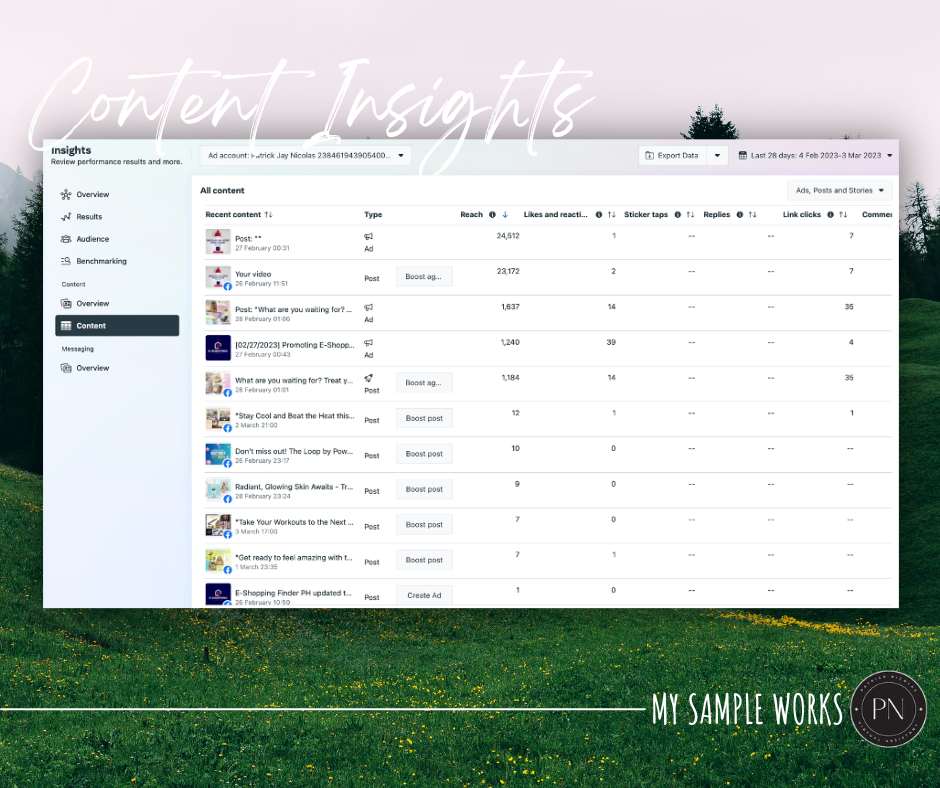
Task: Click Create Ad for E-Shopping Finder PH
Action: pyautogui.click(x=424, y=595)
